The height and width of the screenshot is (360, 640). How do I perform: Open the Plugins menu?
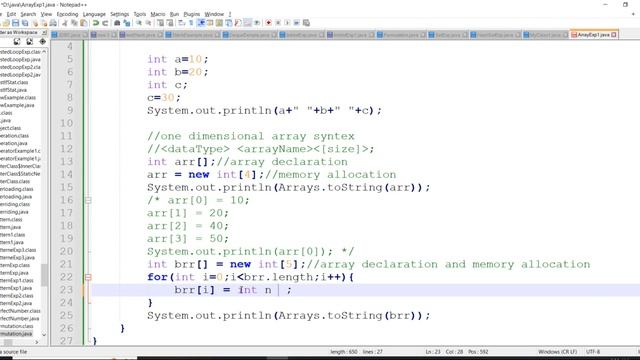[192, 14]
